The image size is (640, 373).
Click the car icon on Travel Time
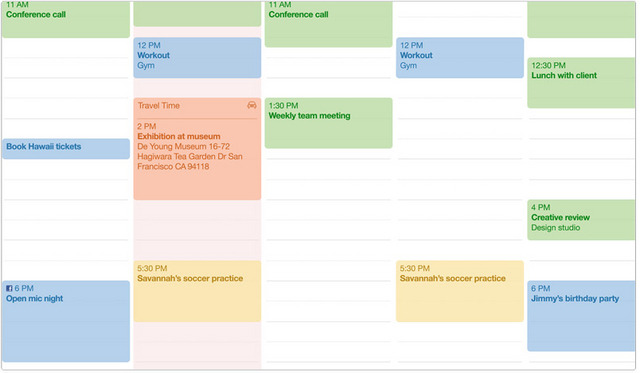point(252,105)
